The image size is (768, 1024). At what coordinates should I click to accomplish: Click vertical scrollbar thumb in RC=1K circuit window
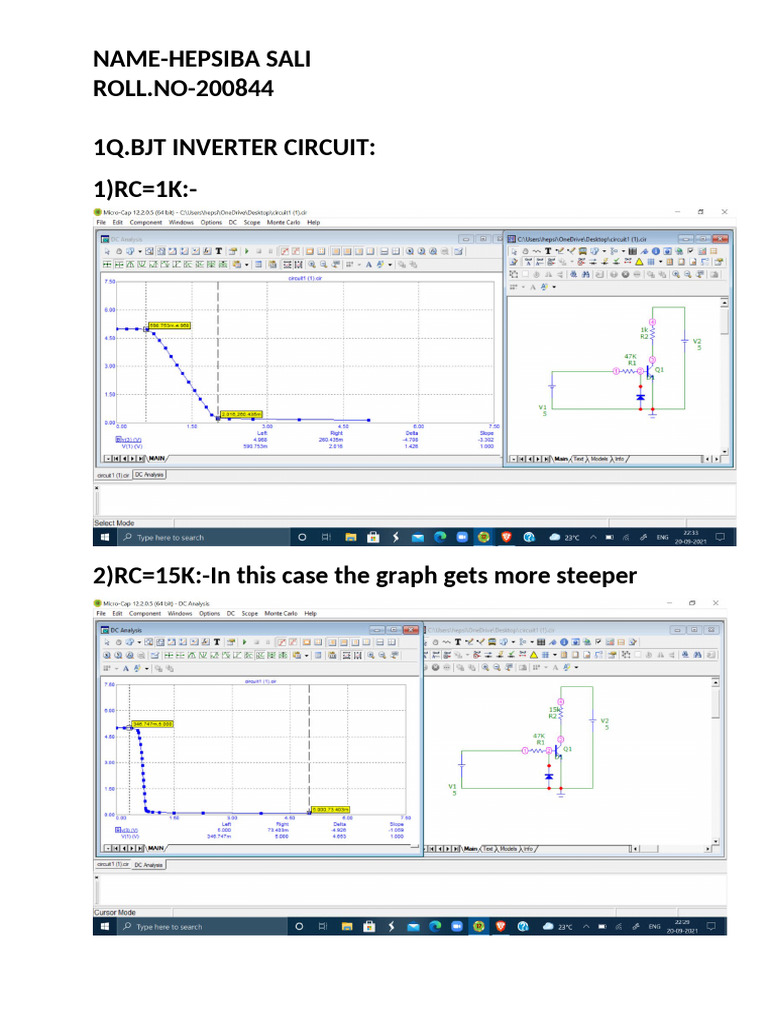pos(724,323)
